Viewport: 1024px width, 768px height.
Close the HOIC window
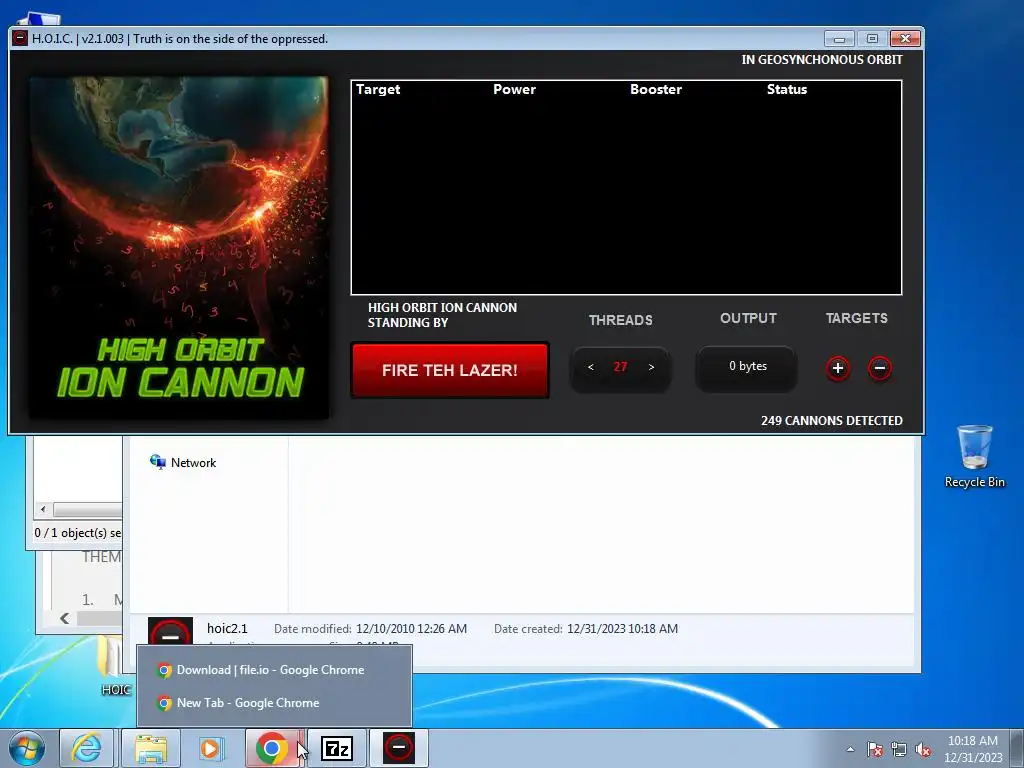tap(905, 39)
